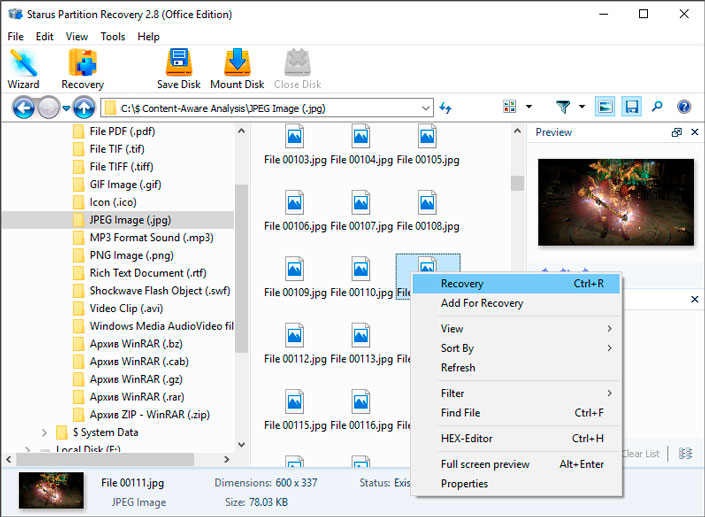Go back with the navigation arrow
The height and width of the screenshot is (517, 705).
(23, 108)
